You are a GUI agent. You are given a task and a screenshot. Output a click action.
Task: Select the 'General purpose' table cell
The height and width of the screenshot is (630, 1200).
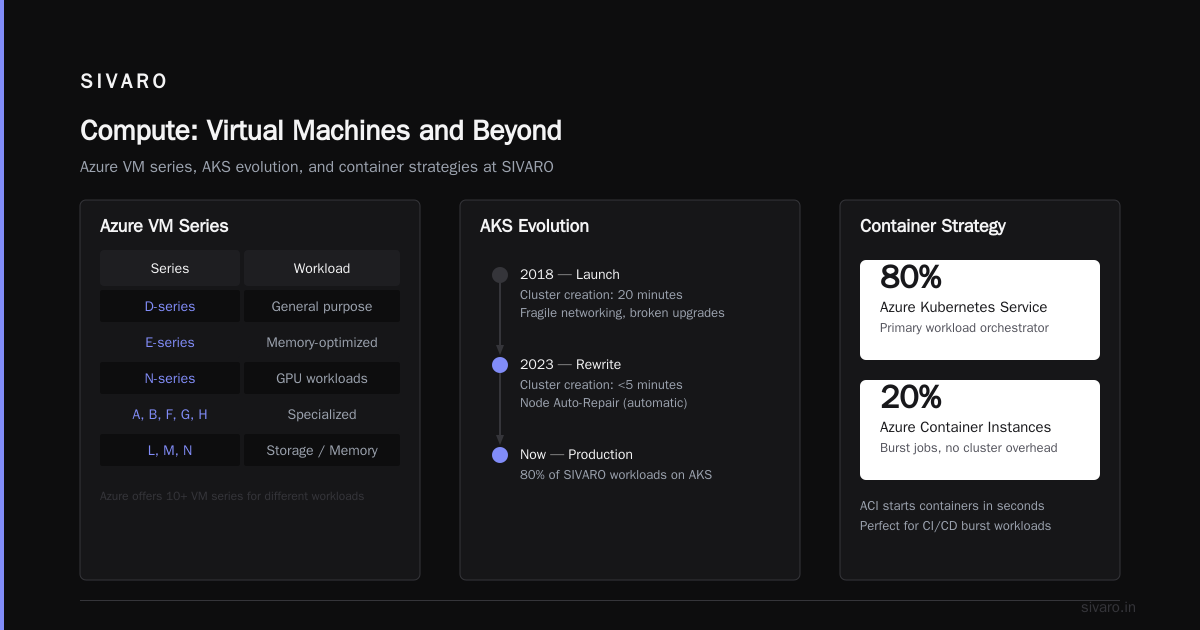pos(322,306)
